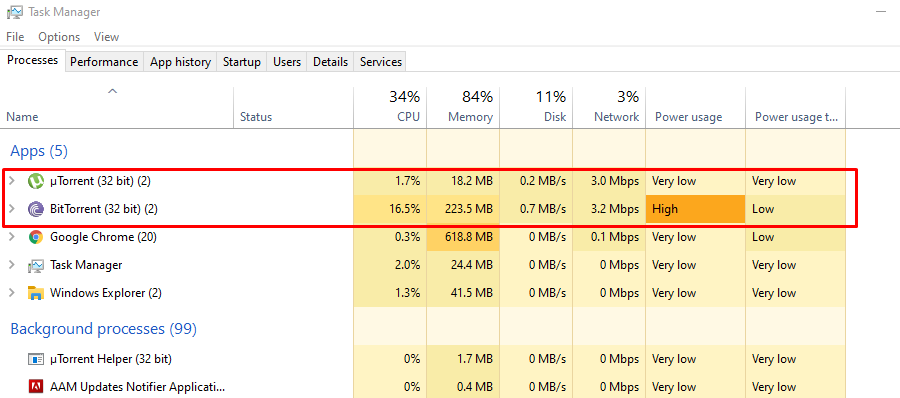Image resolution: width=900 pixels, height=398 pixels.
Task: Switch to the Details tab
Action: [x=331, y=62]
